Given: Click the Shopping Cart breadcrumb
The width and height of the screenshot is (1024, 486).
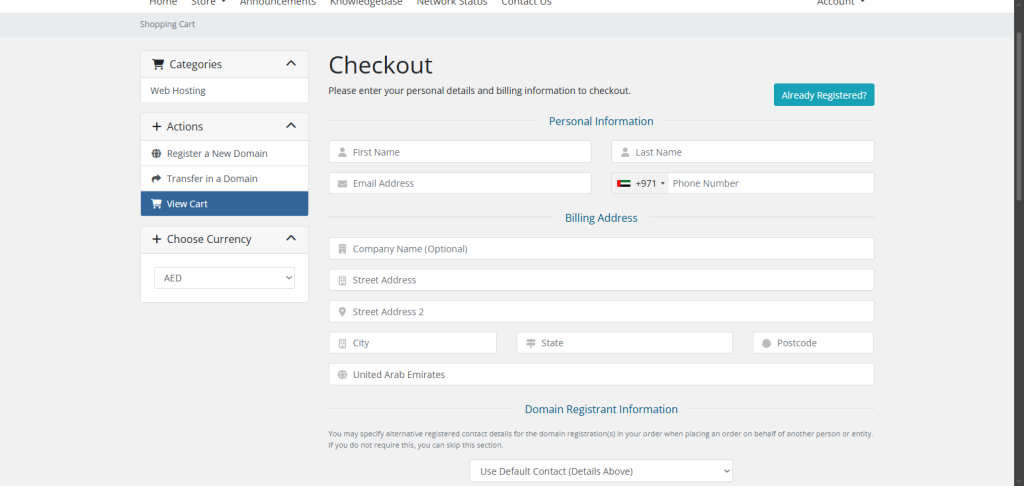Looking at the screenshot, I should 167,24.
